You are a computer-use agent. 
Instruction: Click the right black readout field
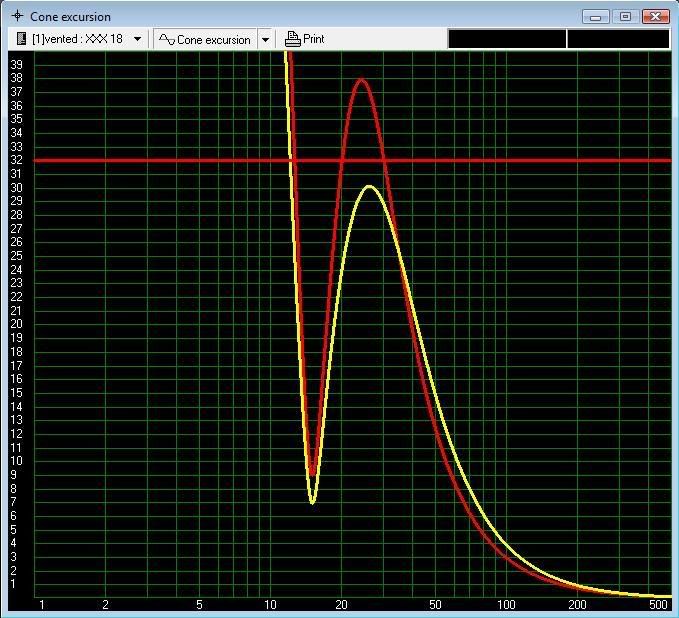(618, 39)
